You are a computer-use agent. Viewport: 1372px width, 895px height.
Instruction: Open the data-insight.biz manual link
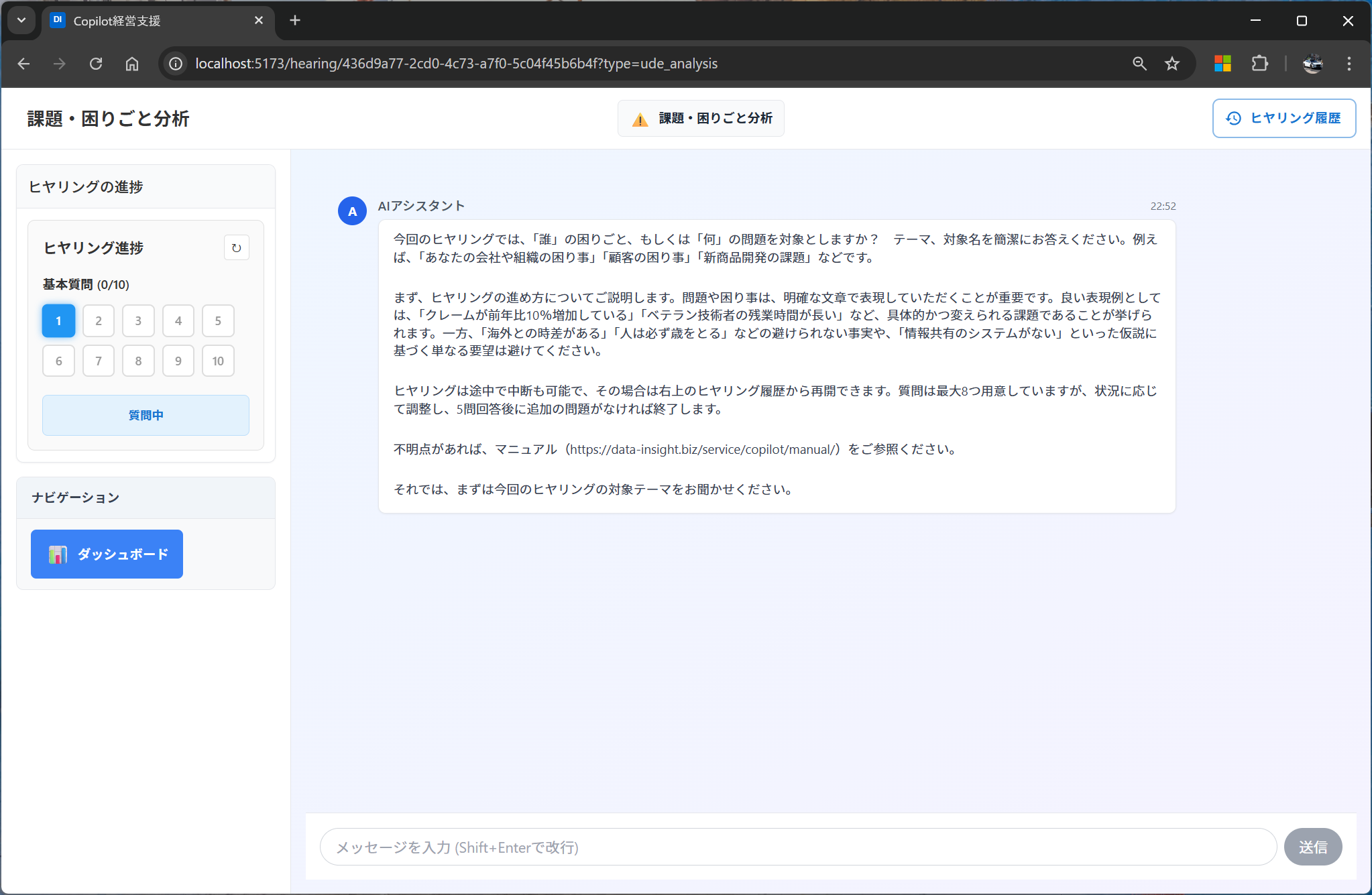click(x=703, y=449)
